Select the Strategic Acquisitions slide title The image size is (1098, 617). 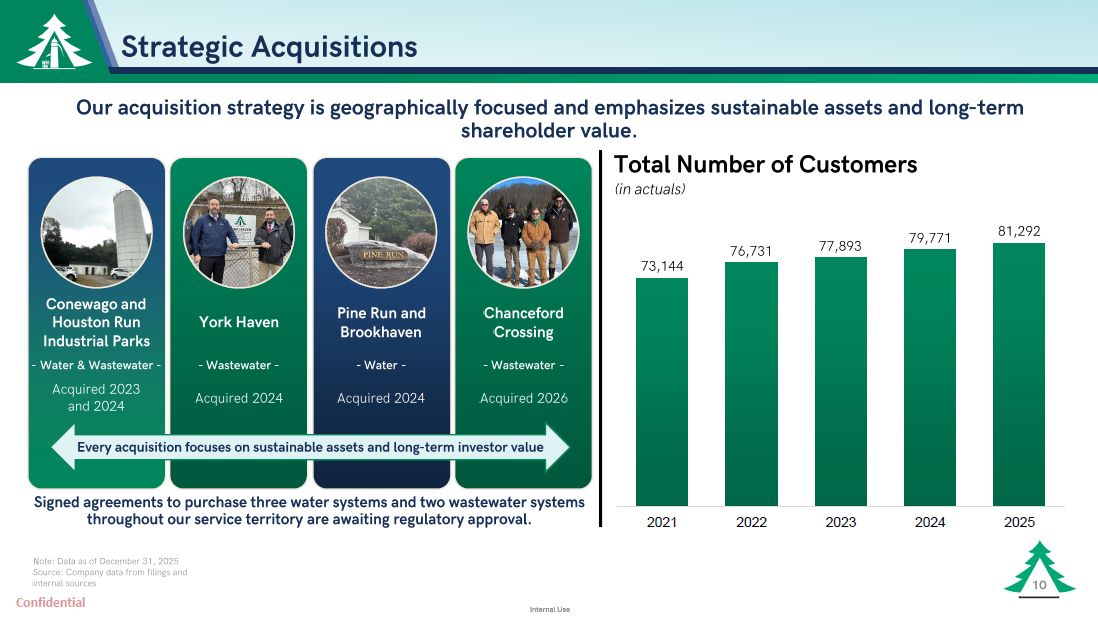(x=269, y=46)
